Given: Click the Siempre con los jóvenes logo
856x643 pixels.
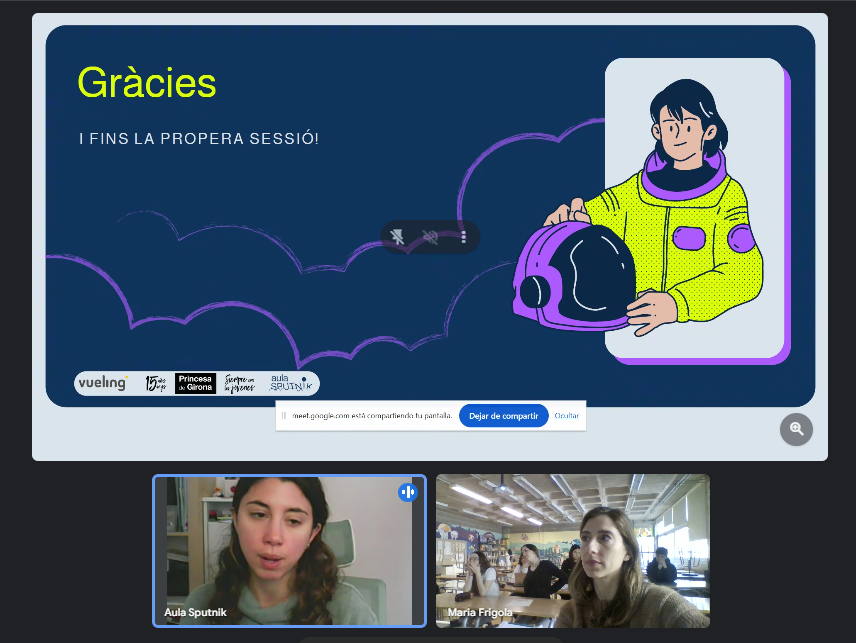Looking at the screenshot, I should (240, 383).
